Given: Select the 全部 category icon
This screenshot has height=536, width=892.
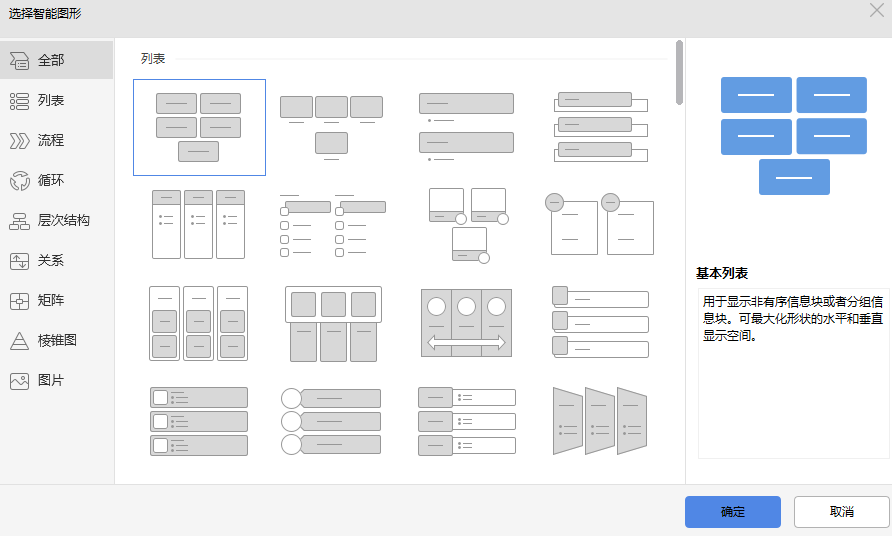Looking at the screenshot, I should [19, 60].
